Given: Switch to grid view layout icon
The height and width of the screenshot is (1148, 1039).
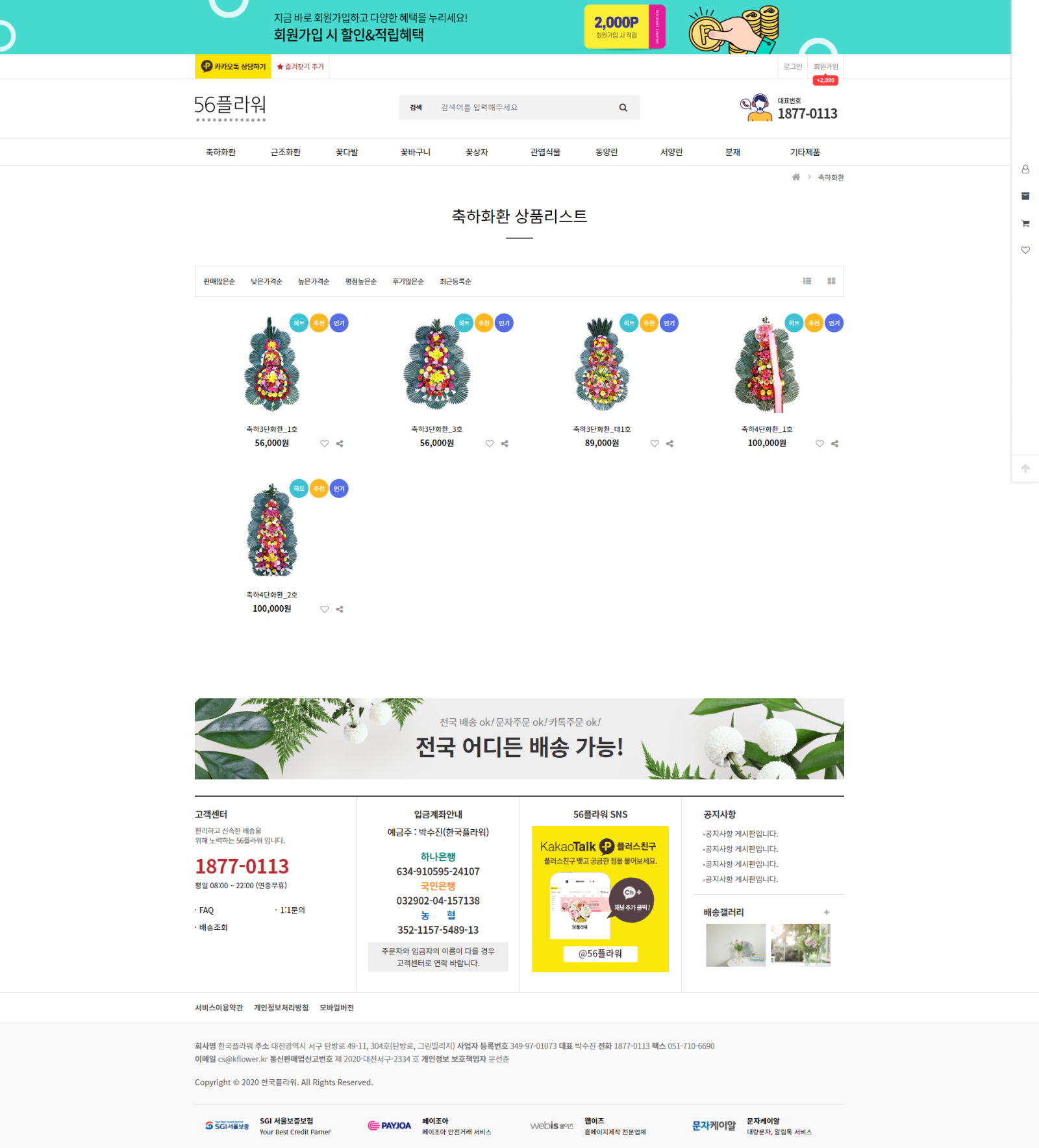Looking at the screenshot, I should tap(831, 281).
